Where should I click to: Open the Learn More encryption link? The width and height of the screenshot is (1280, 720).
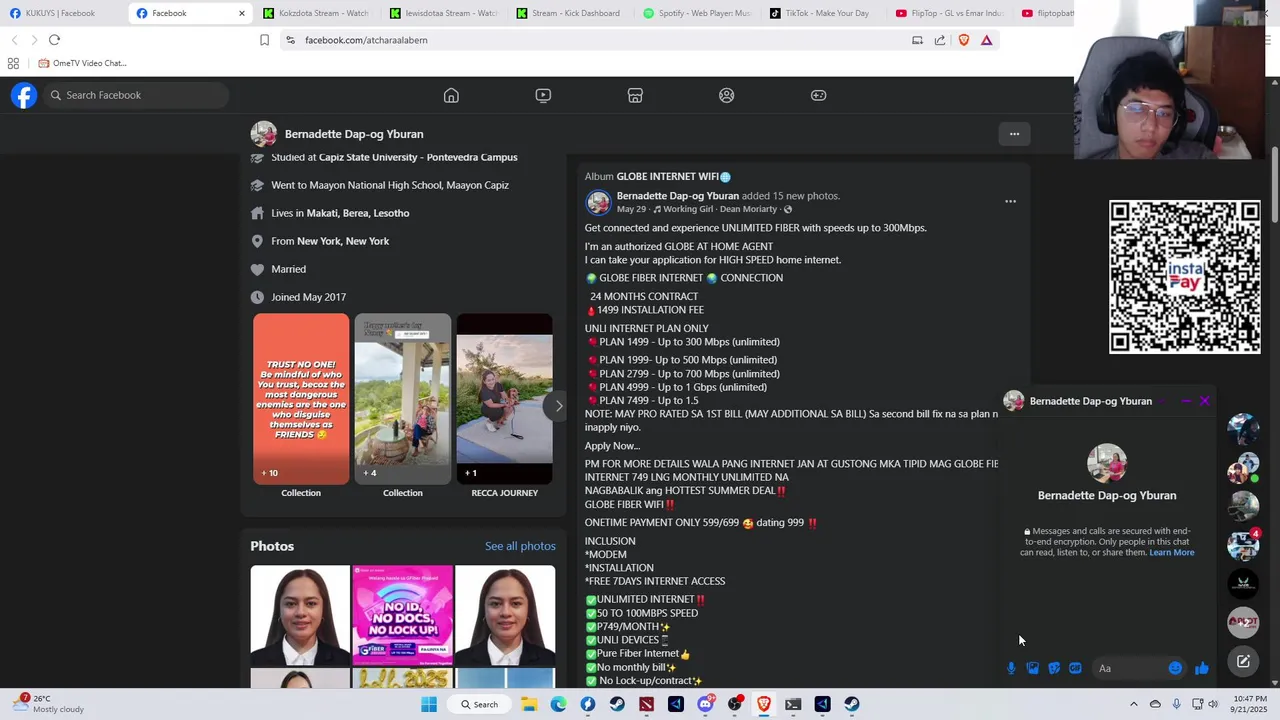pyautogui.click(x=1171, y=552)
